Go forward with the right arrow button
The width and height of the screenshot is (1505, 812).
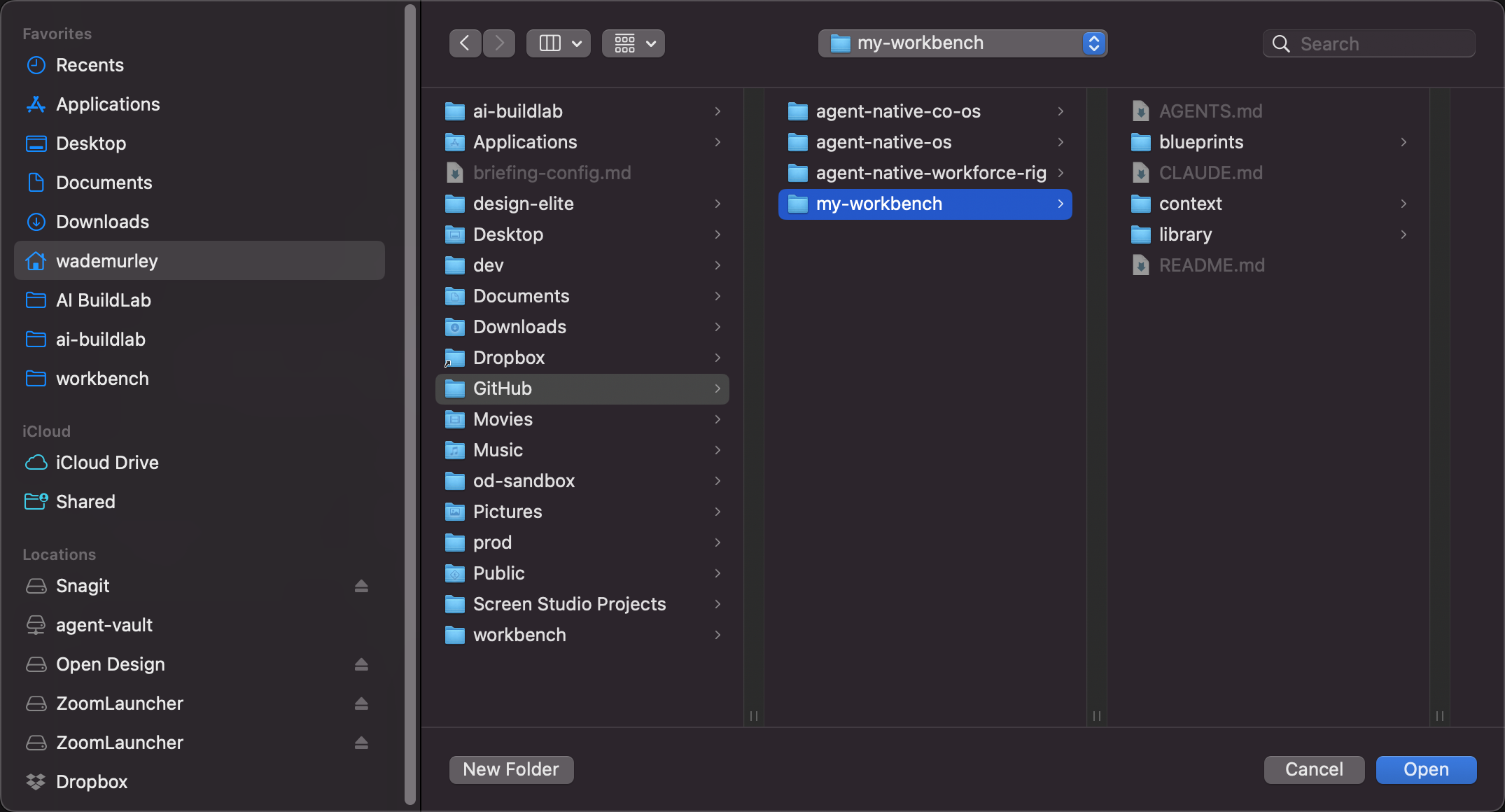pyautogui.click(x=499, y=43)
